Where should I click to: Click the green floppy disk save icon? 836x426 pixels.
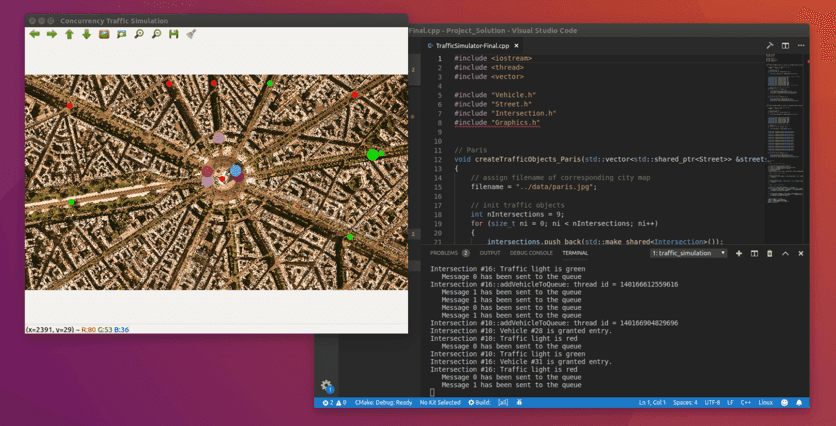point(174,34)
